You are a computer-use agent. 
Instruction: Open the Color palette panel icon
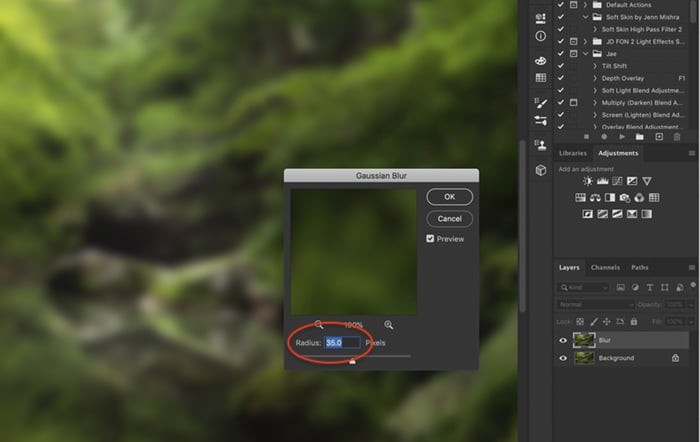(541, 61)
